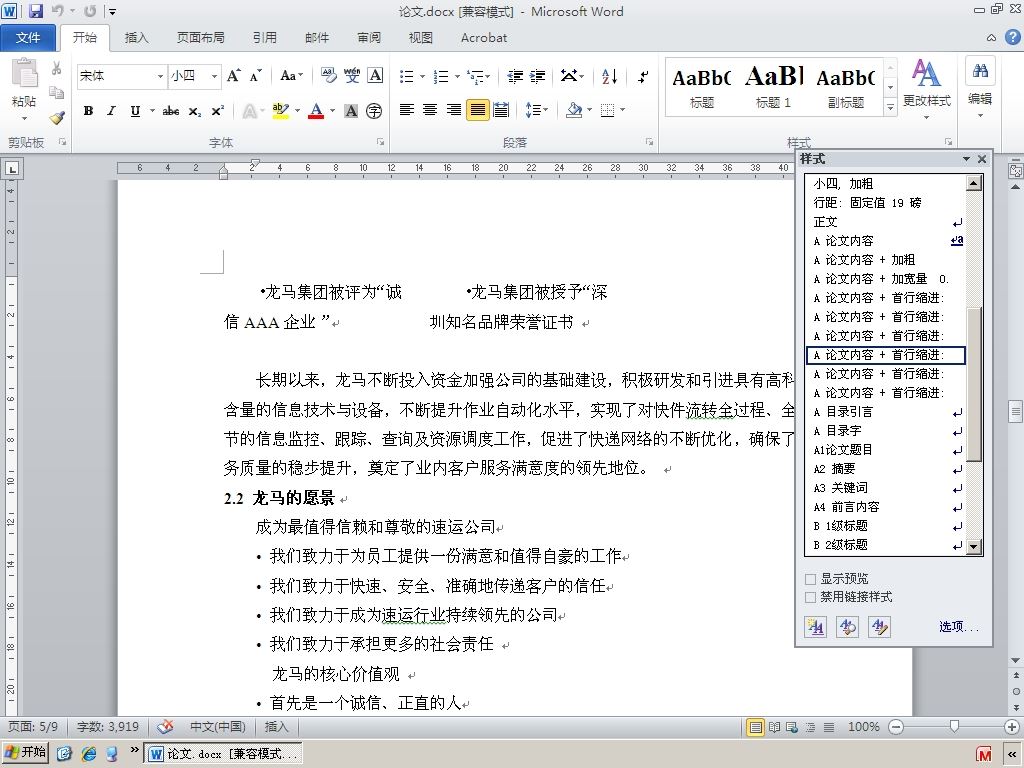Viewport: 1024px width, 768px height.
Task: Open the font name dropdown
Action: tap(160, 76)
